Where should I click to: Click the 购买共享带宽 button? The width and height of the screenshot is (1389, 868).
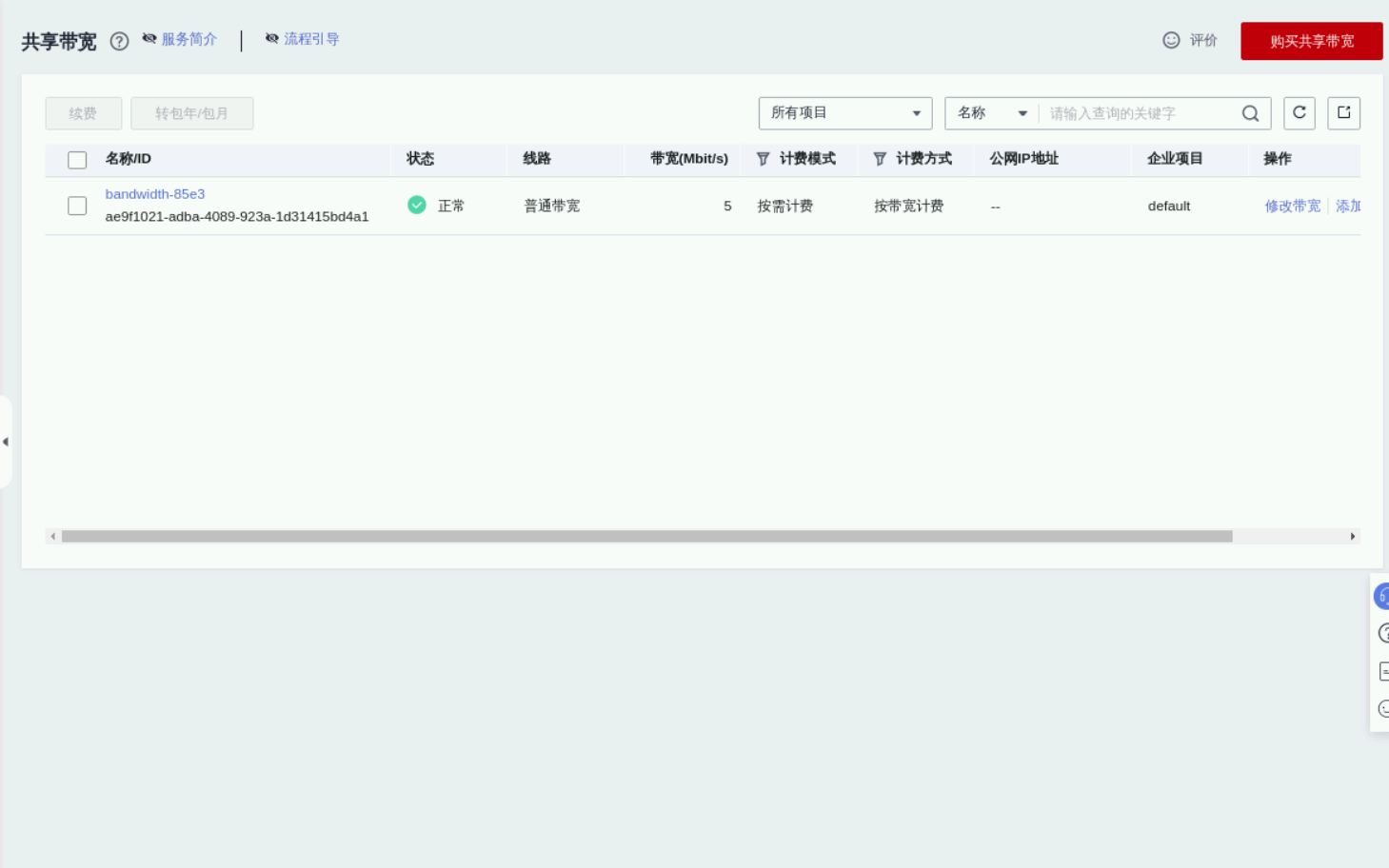1311,41
